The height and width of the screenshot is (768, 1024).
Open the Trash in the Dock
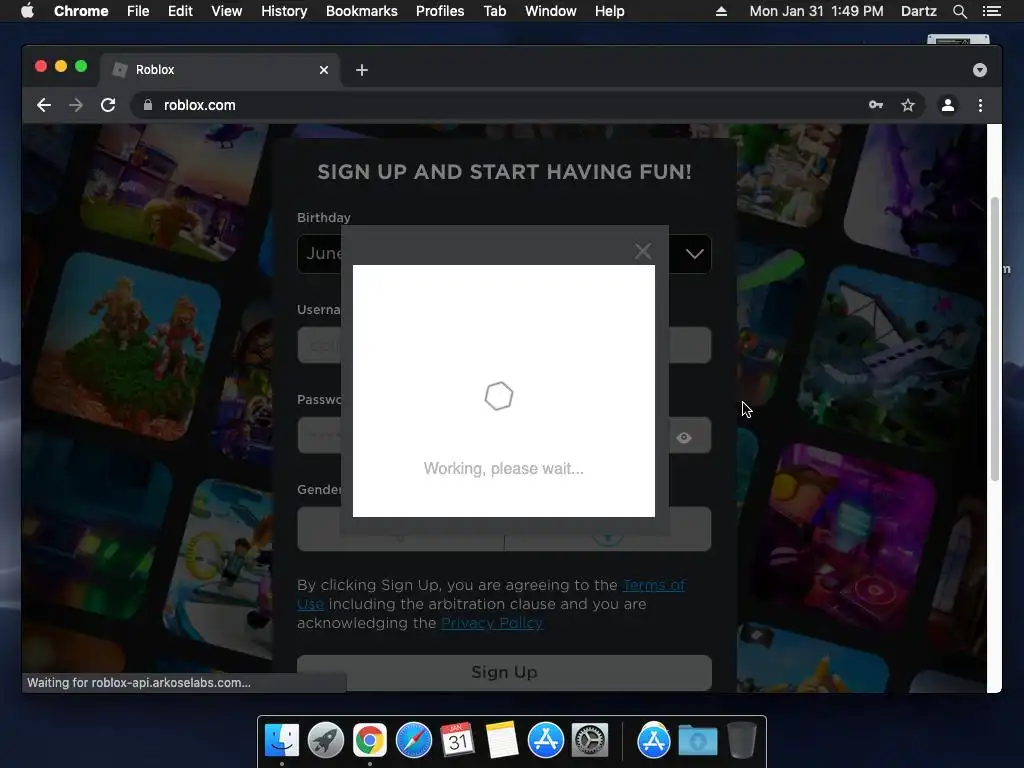[x=742, y=740]
